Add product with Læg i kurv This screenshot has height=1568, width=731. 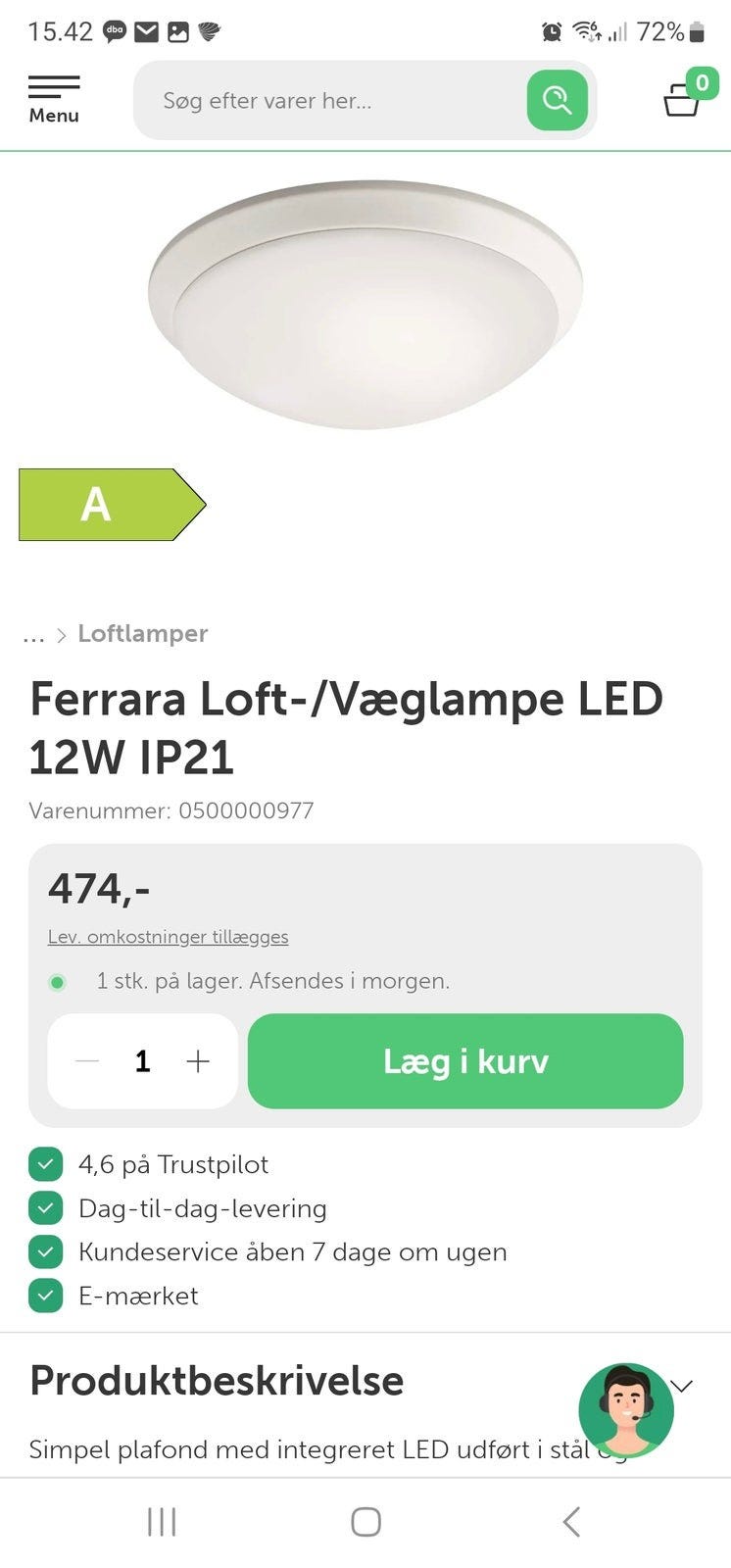pos(465,1061)
